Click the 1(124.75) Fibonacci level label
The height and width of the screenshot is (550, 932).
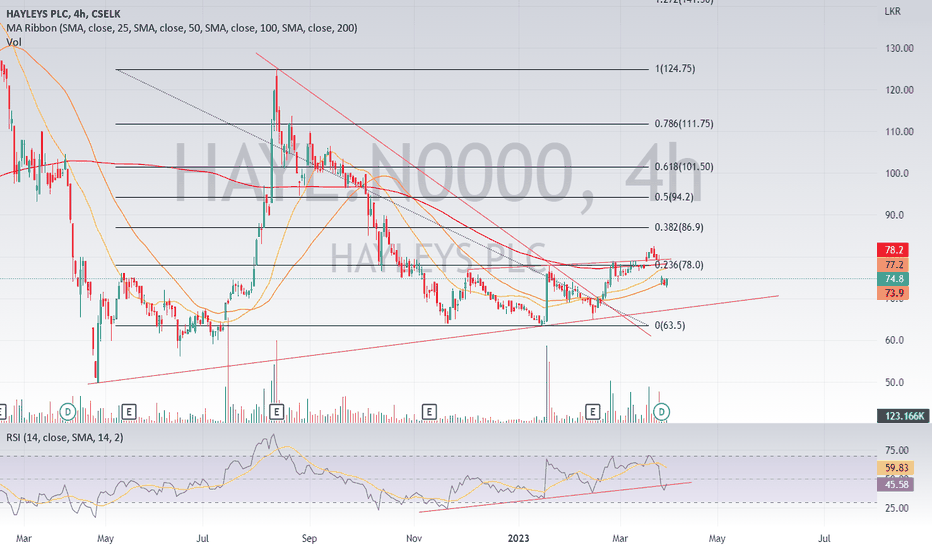tap(675, 69)
